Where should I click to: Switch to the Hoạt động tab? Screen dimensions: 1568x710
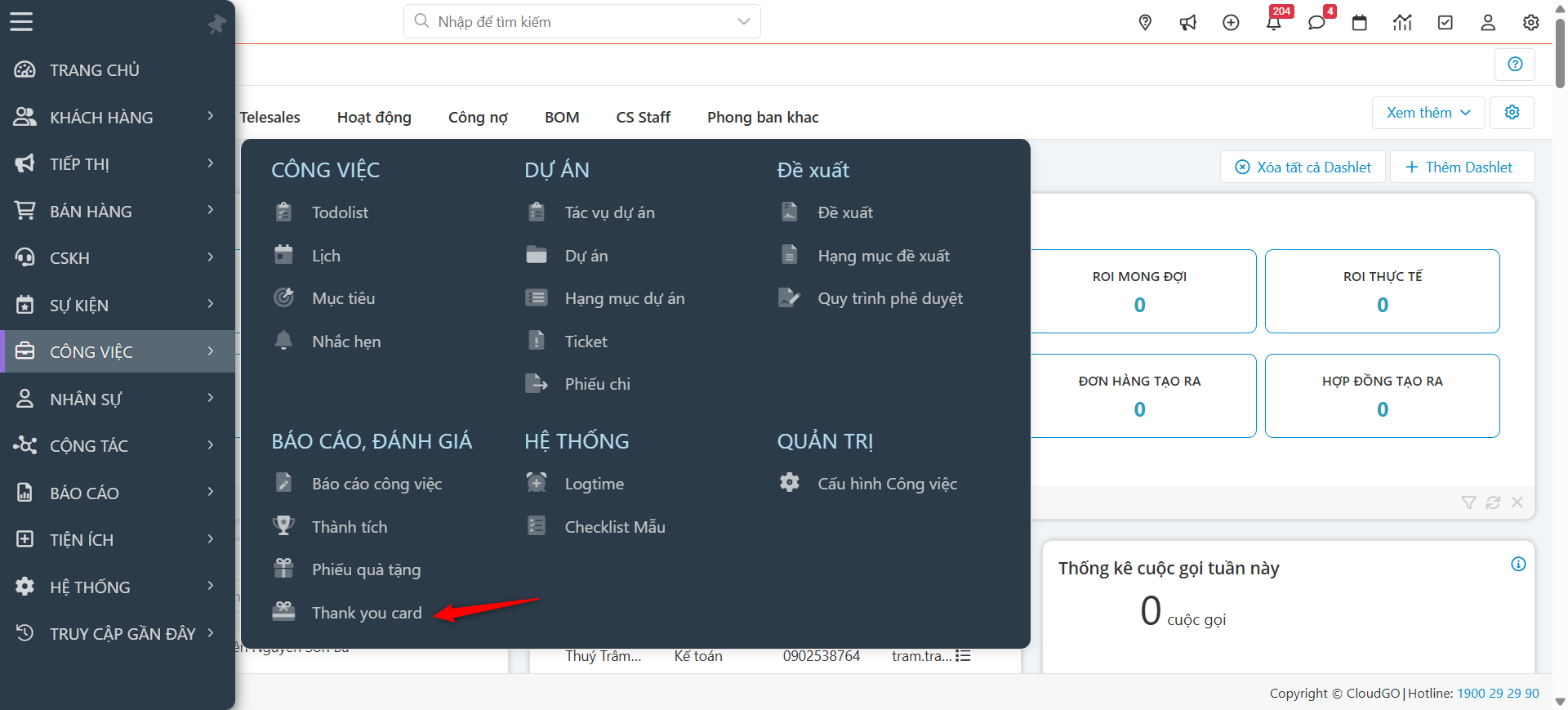point(374,118)
